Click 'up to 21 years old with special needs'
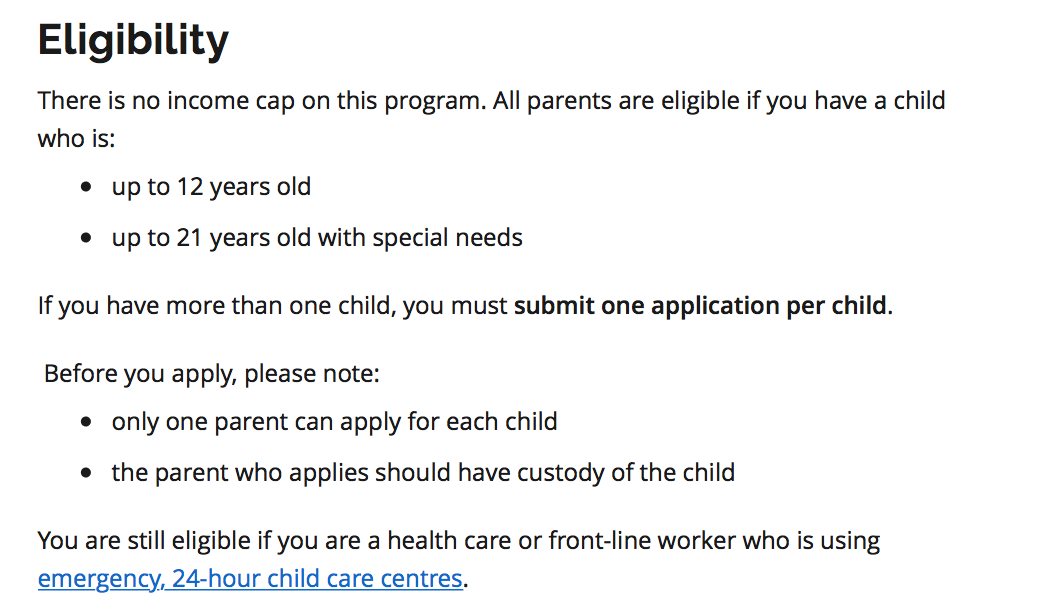This screenshot has width=1040, height=616. [317, 238]
